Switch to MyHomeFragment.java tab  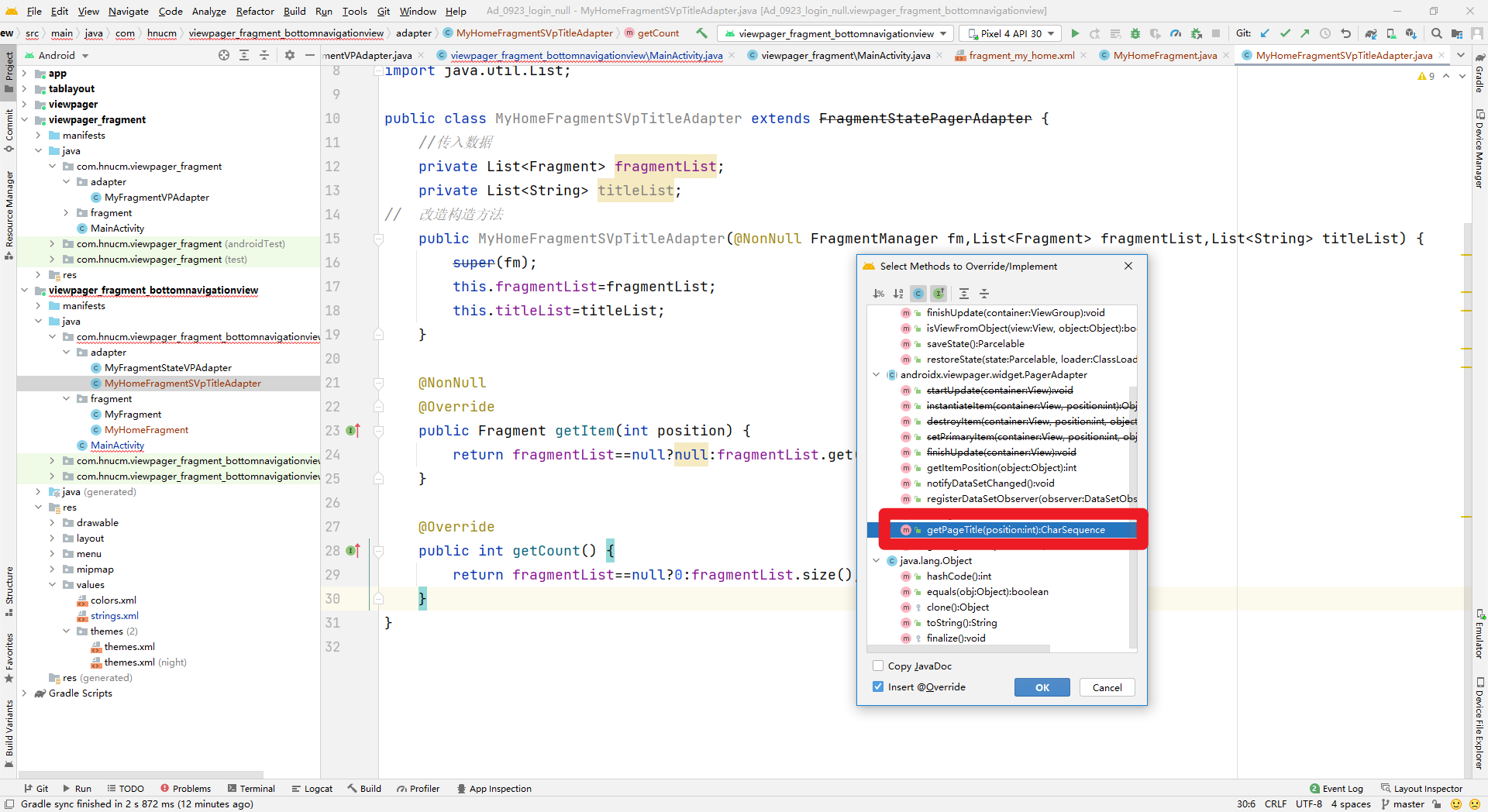coord(1165,55)
